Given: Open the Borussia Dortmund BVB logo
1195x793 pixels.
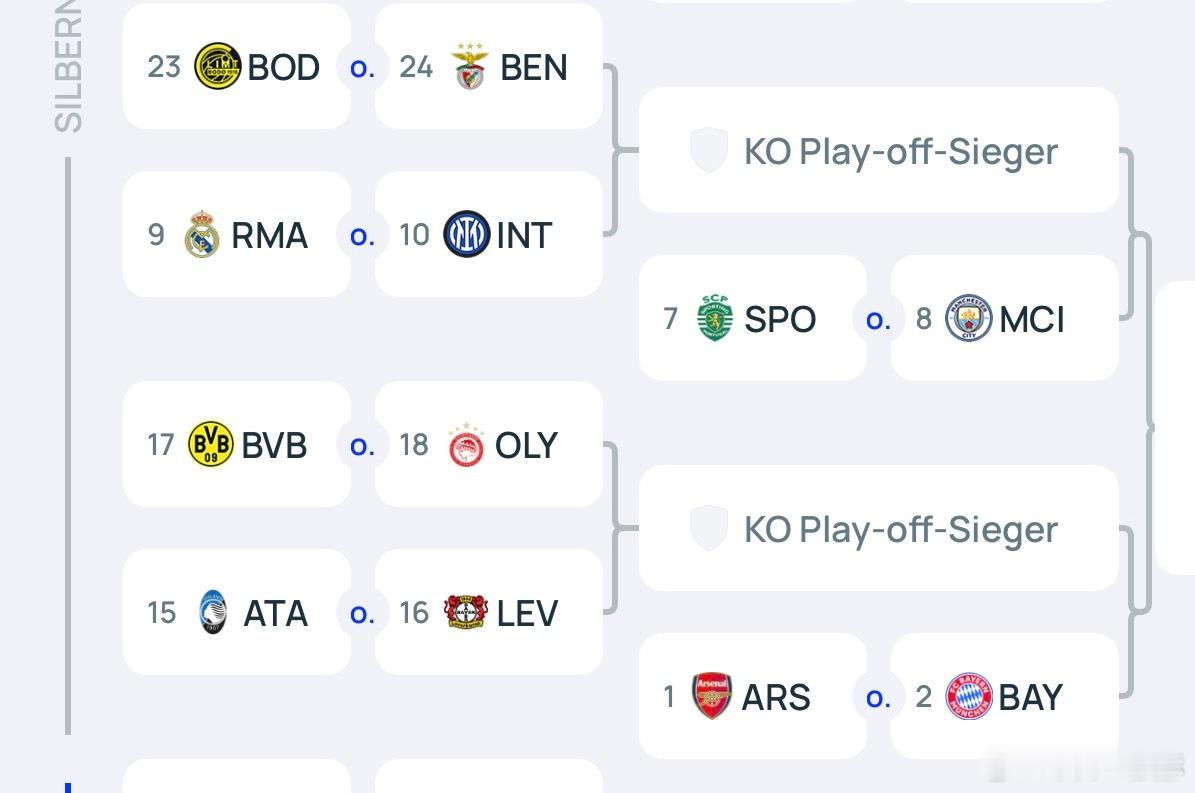Looking at the screenshot, I should (x=211, y=444).
